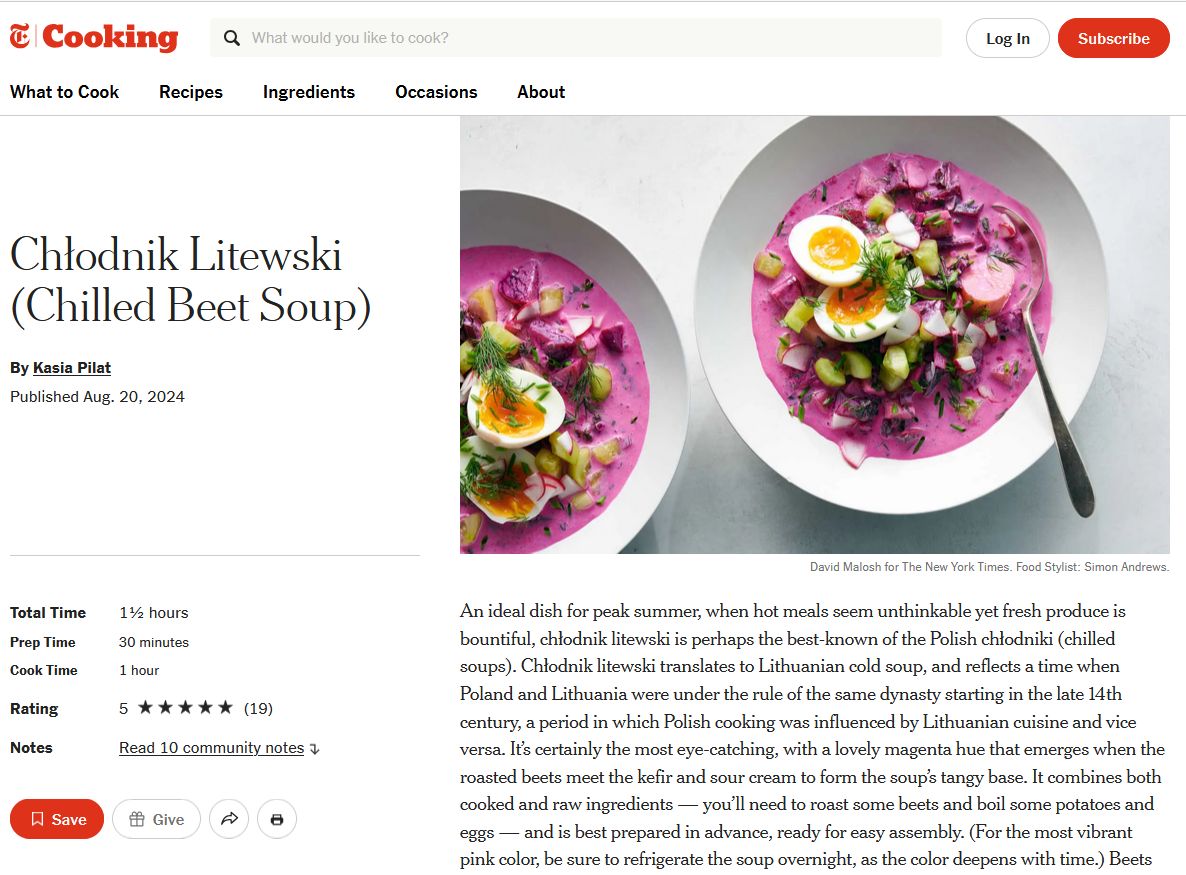
Task: Click the print recipe icon
Action: tap(277, 819)
